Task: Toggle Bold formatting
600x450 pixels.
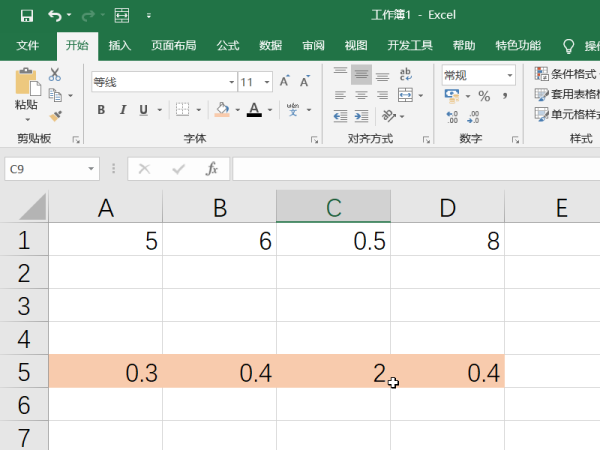Action: (x=101, y=110)
